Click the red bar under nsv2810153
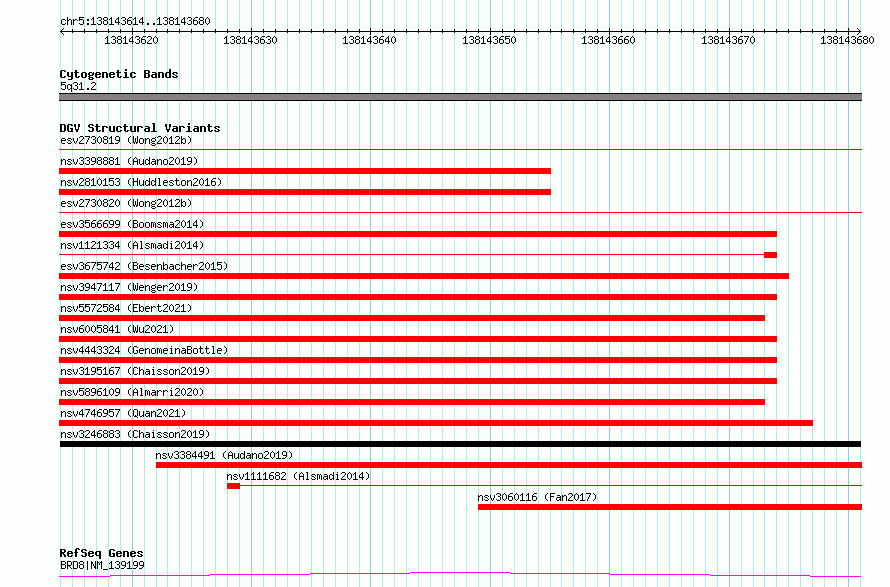 (x=305, y=192)
